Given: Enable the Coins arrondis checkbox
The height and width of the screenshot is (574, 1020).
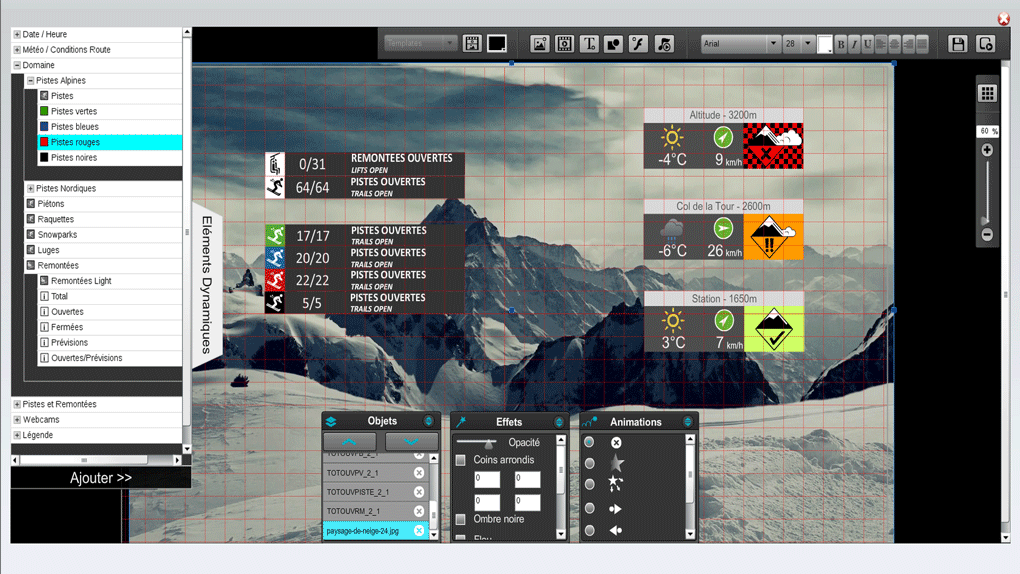Looking at the screenshot, I should (x=461, y=460).
